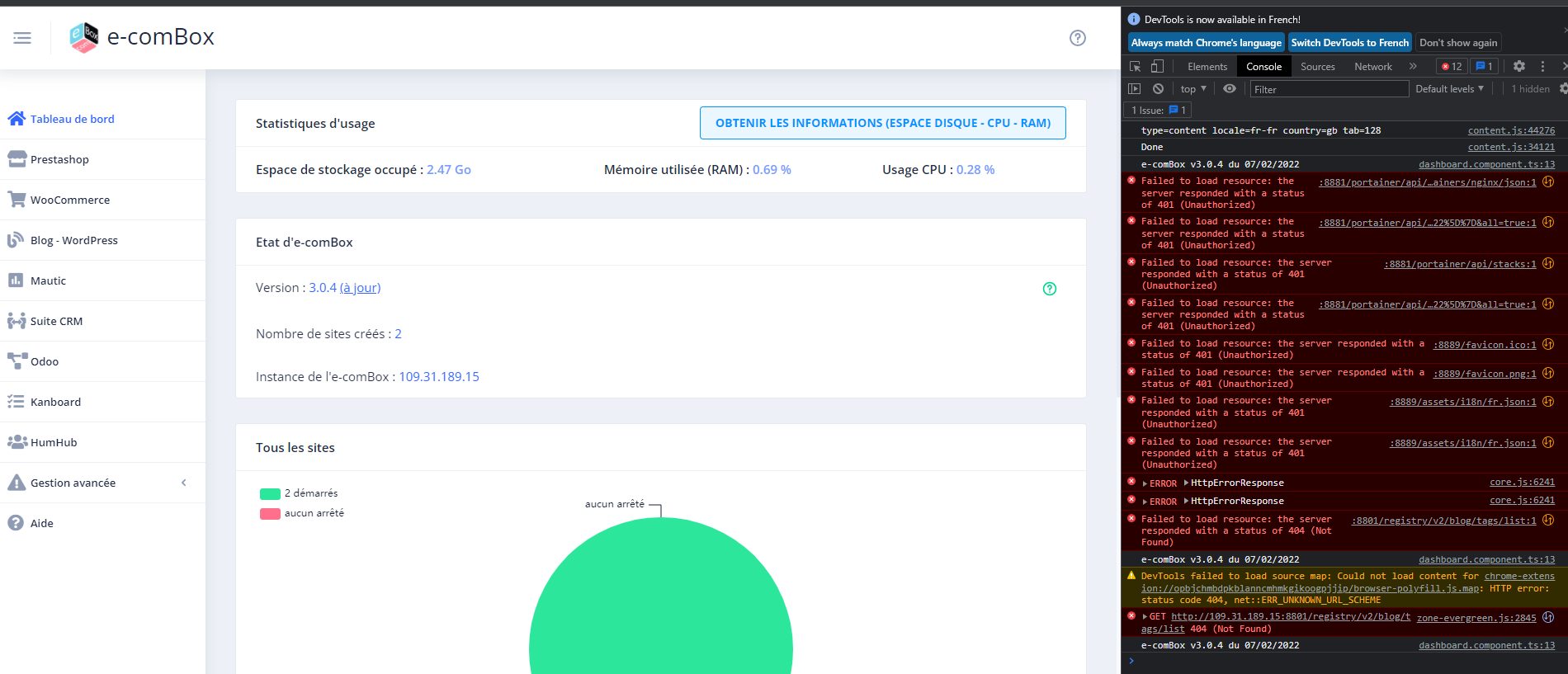Select the Console tab
The image size is (1568, 674).
coord(1263,67)
